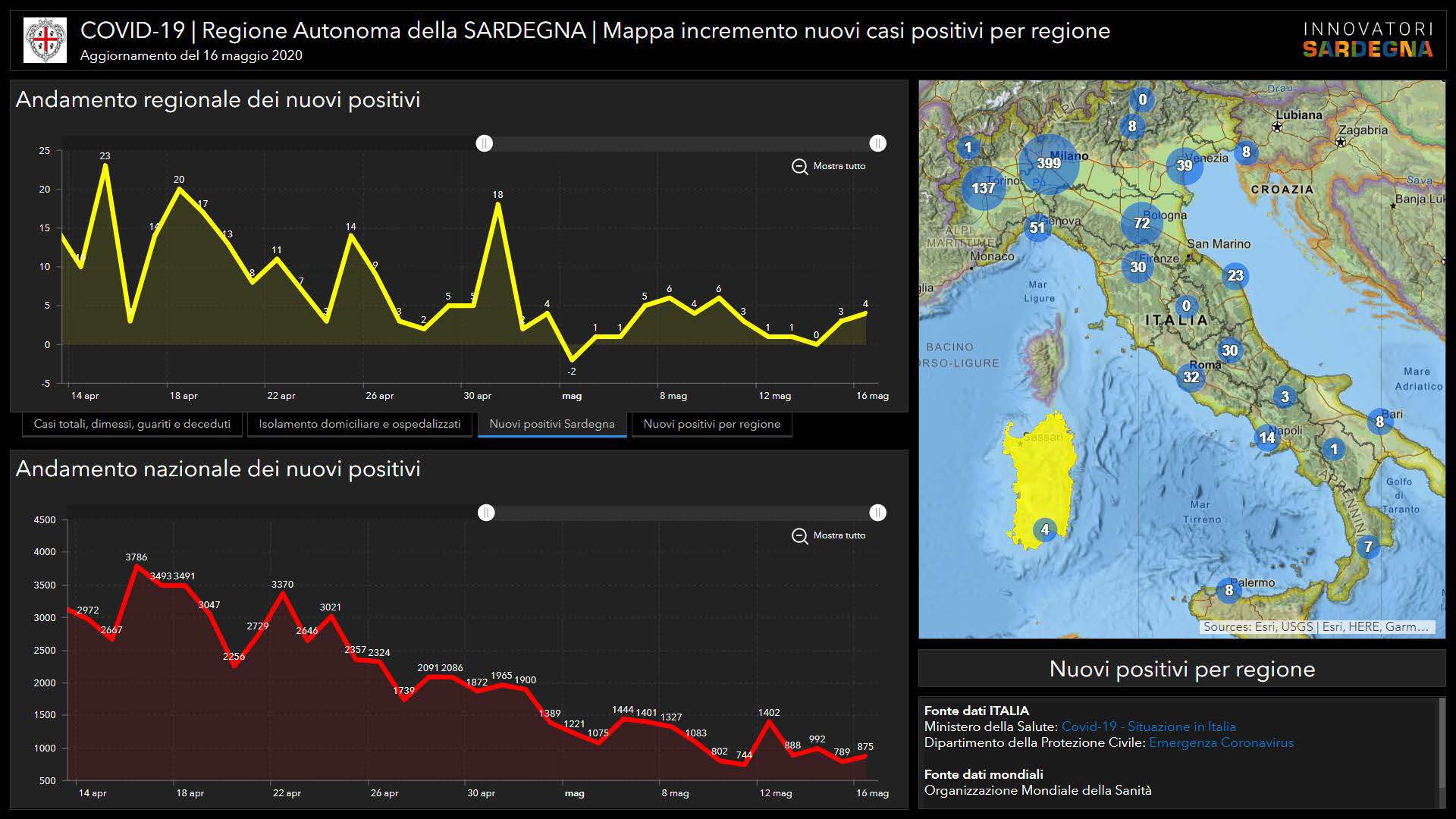Click zoom-out icon in regional chart
The width and height of the screenshot is (1456, 819).
point(799,167)
